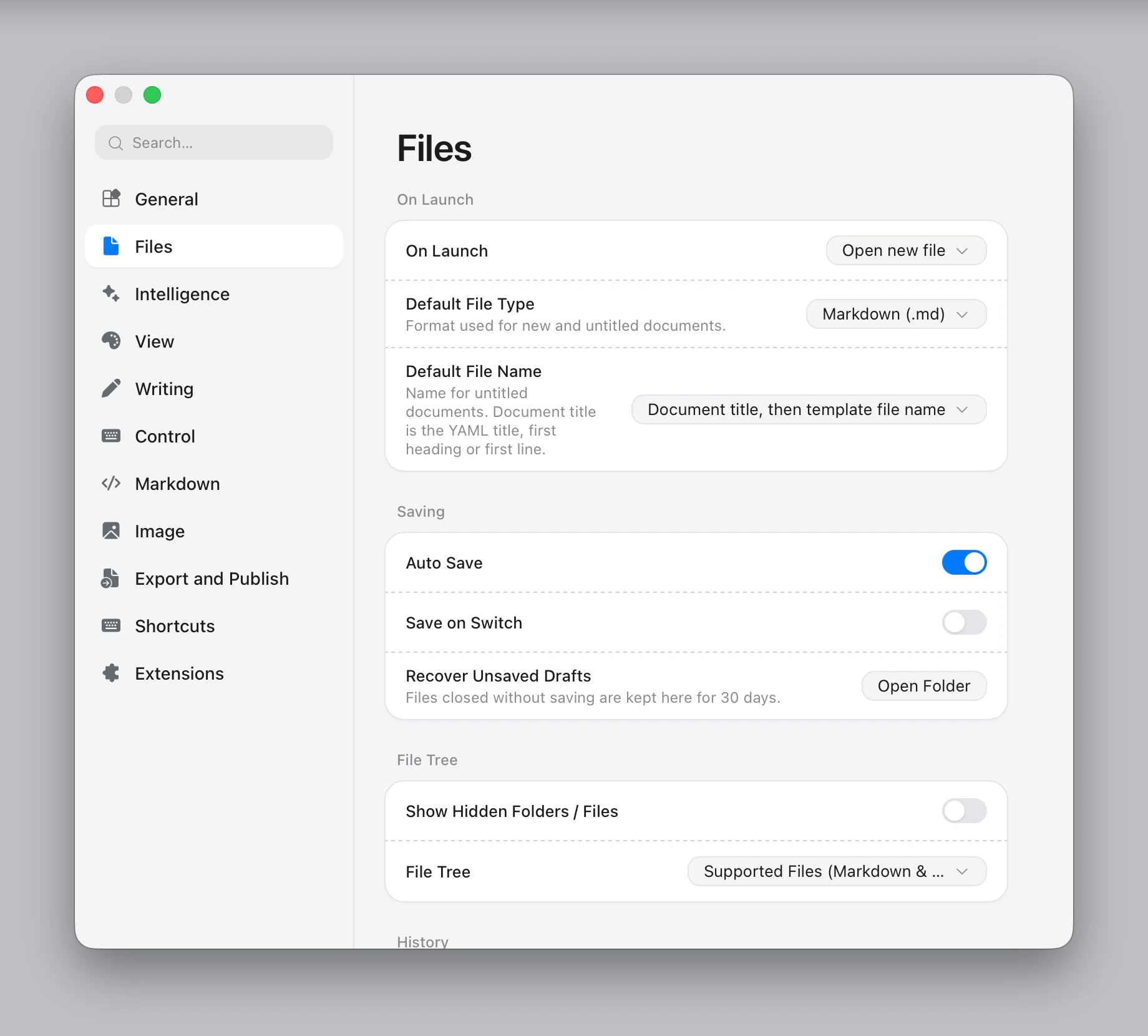Click the Recover Unsaved Drafts label
1148x1036 pixels.
coord(498,676)
